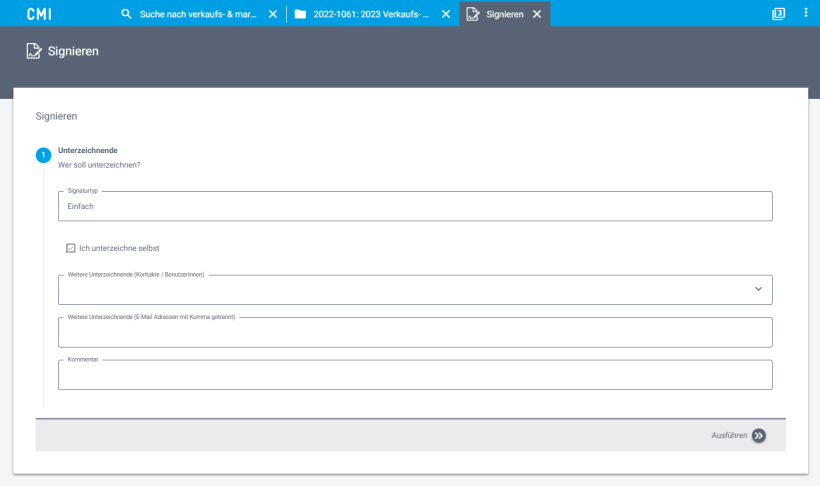Image resolution: width=820 pixels, height=486 pixels.
Task: Click into the Kommentar field
Action: coord(415,375)
